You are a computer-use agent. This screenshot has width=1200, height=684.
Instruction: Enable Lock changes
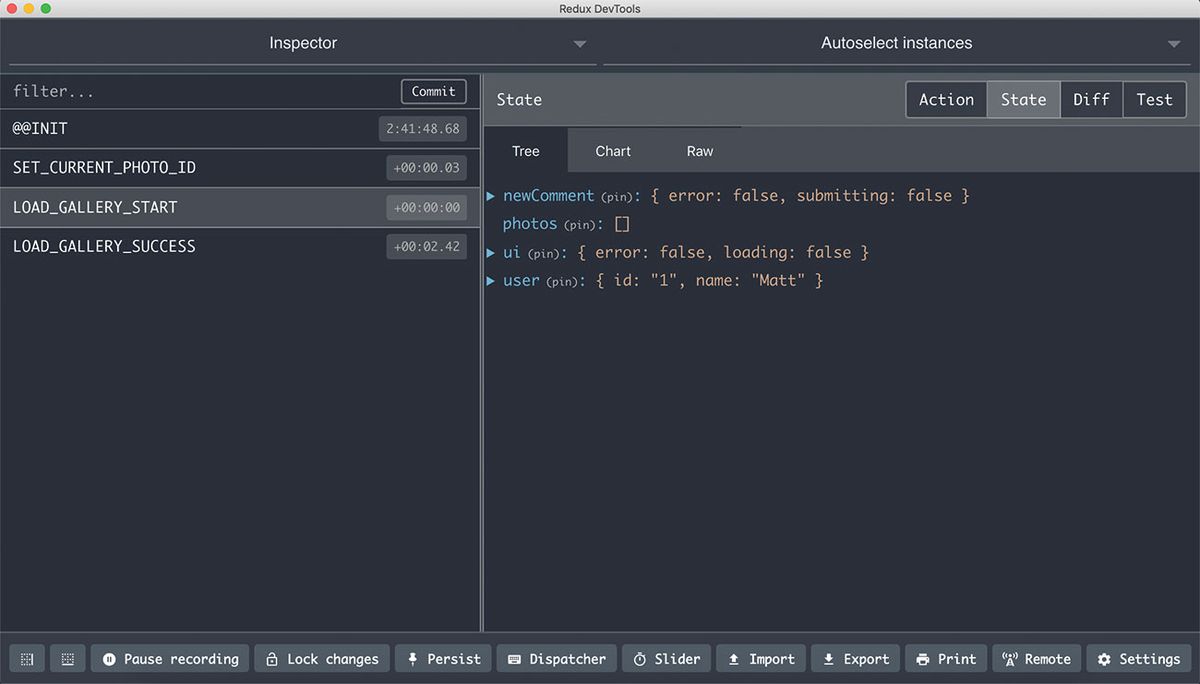pos(322,658)
